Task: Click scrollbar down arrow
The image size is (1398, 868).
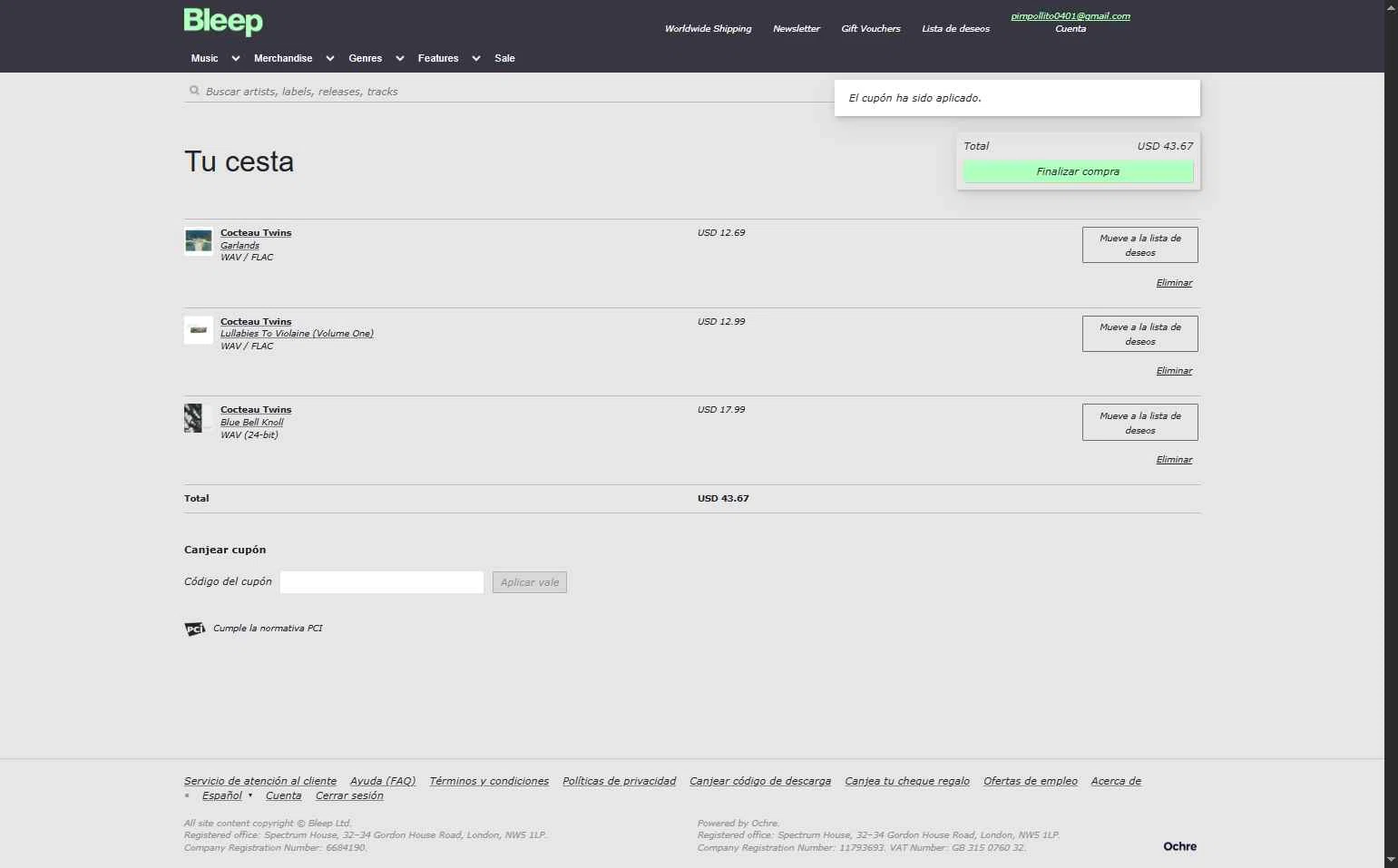Action: [1391, 859]
